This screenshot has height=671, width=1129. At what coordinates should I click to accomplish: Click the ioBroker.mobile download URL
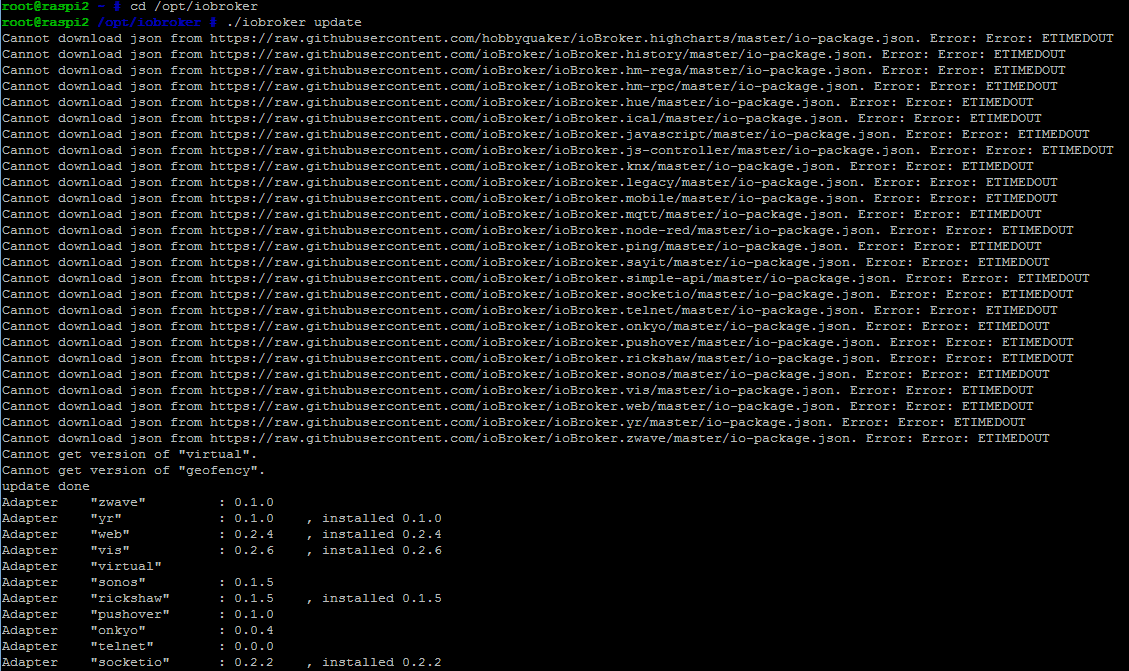(534, 198)
